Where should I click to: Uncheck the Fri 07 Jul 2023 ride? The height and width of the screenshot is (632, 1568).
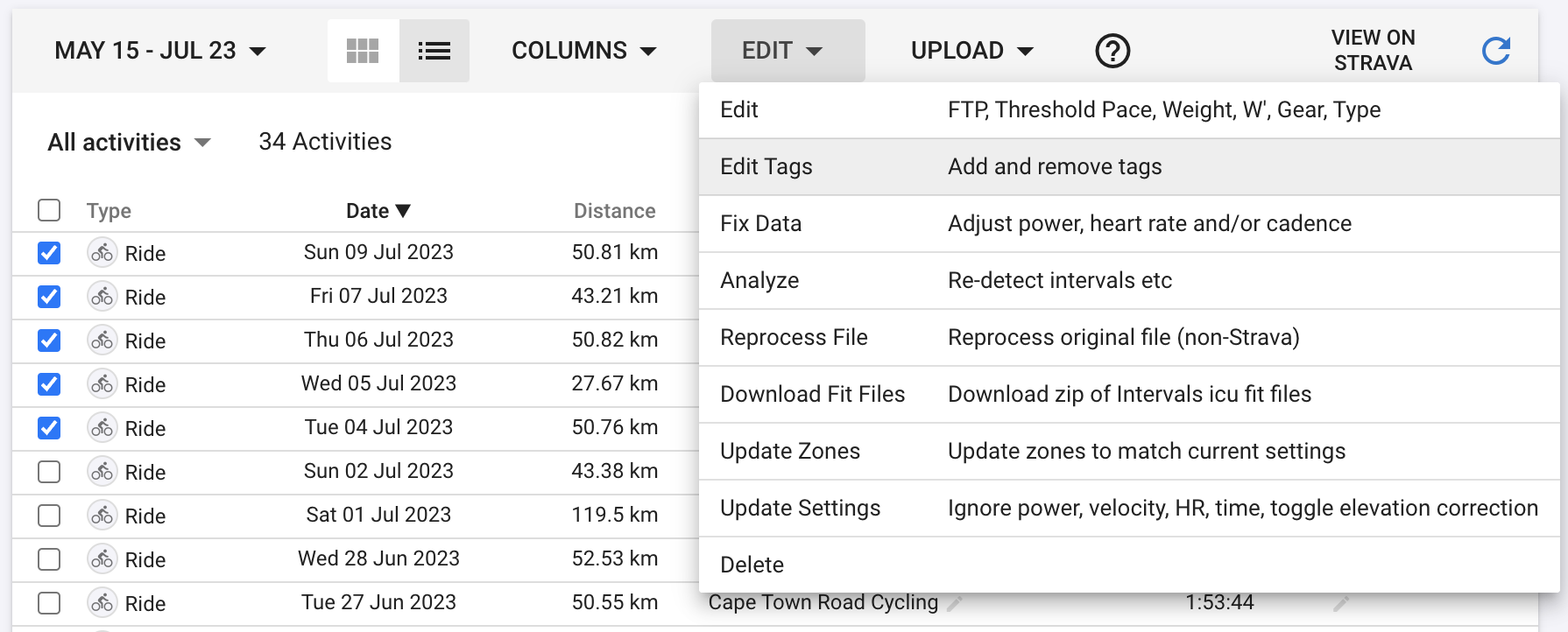[x=49, y=297]
